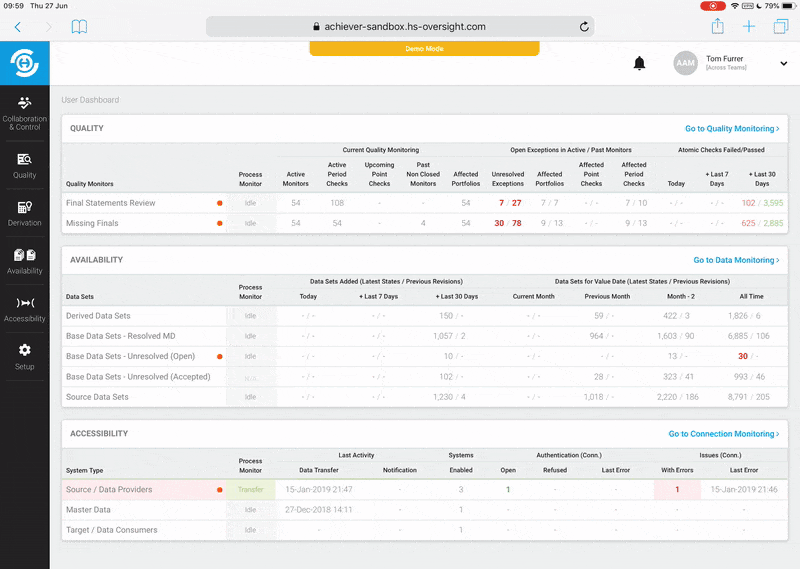Open a new Safari tab
800x569 pixels.
(x=749, y=27)
